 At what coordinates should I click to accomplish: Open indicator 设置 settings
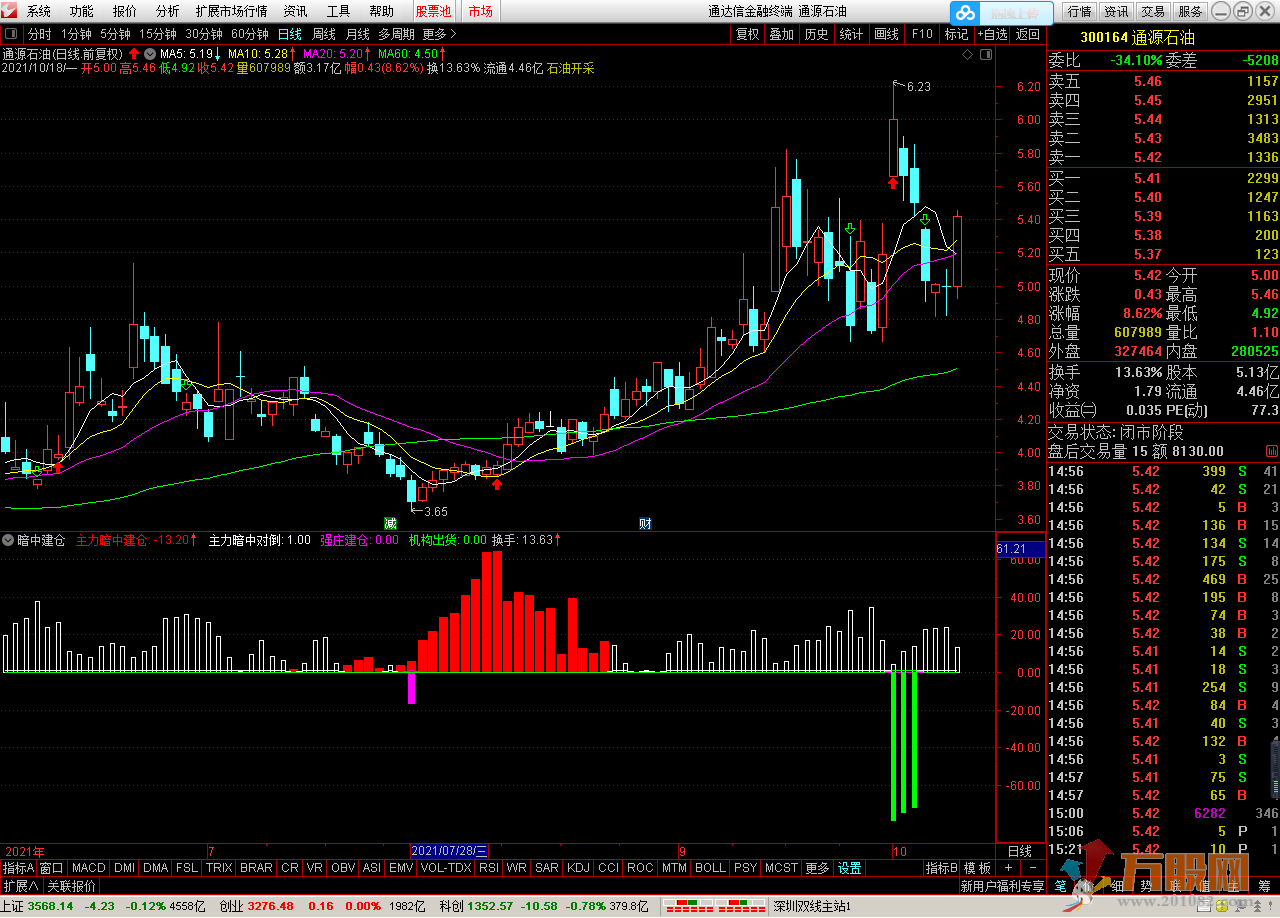click(x=850, y=868)
